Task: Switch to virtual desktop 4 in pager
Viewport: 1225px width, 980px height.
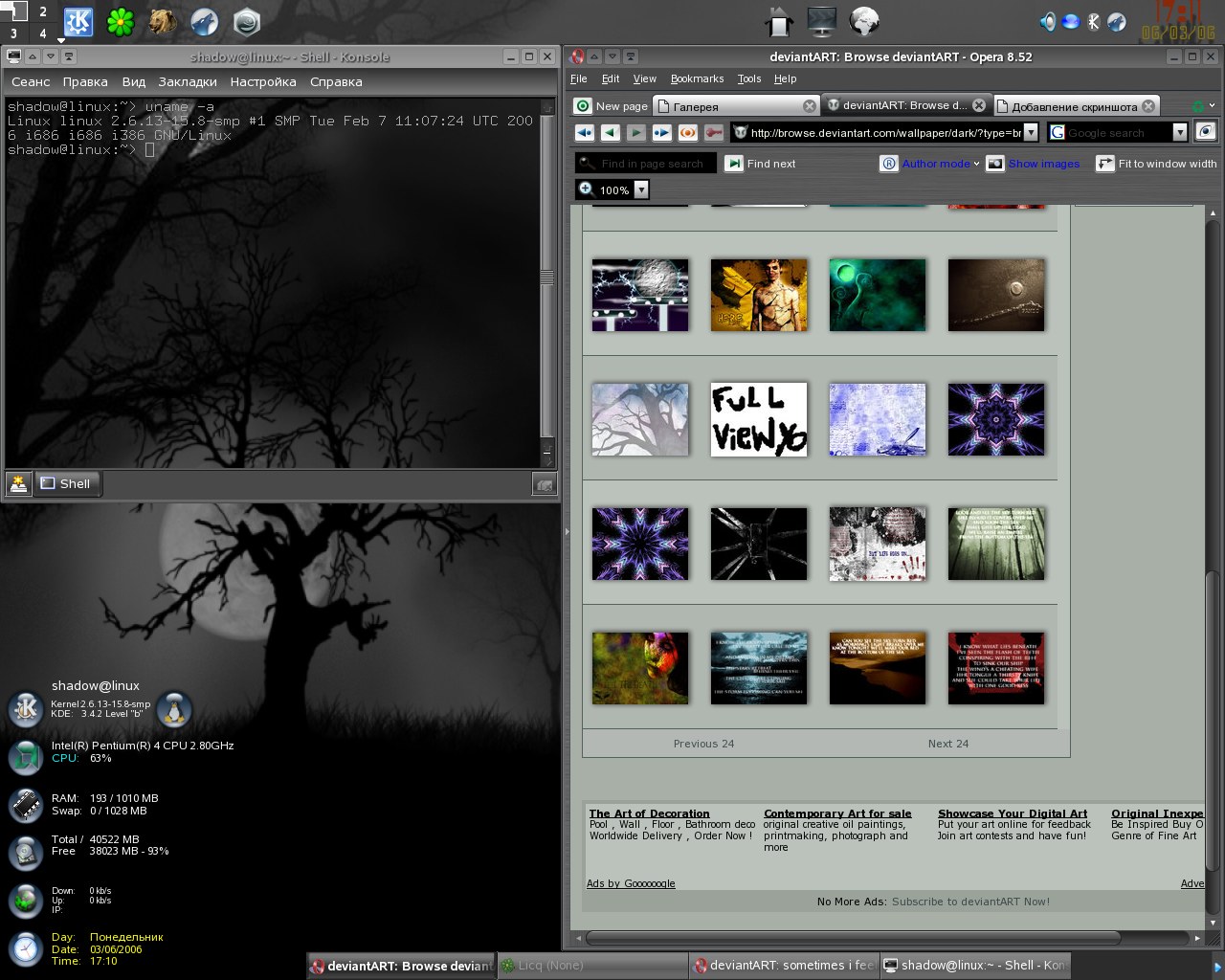Action: (x=43, y=33)
